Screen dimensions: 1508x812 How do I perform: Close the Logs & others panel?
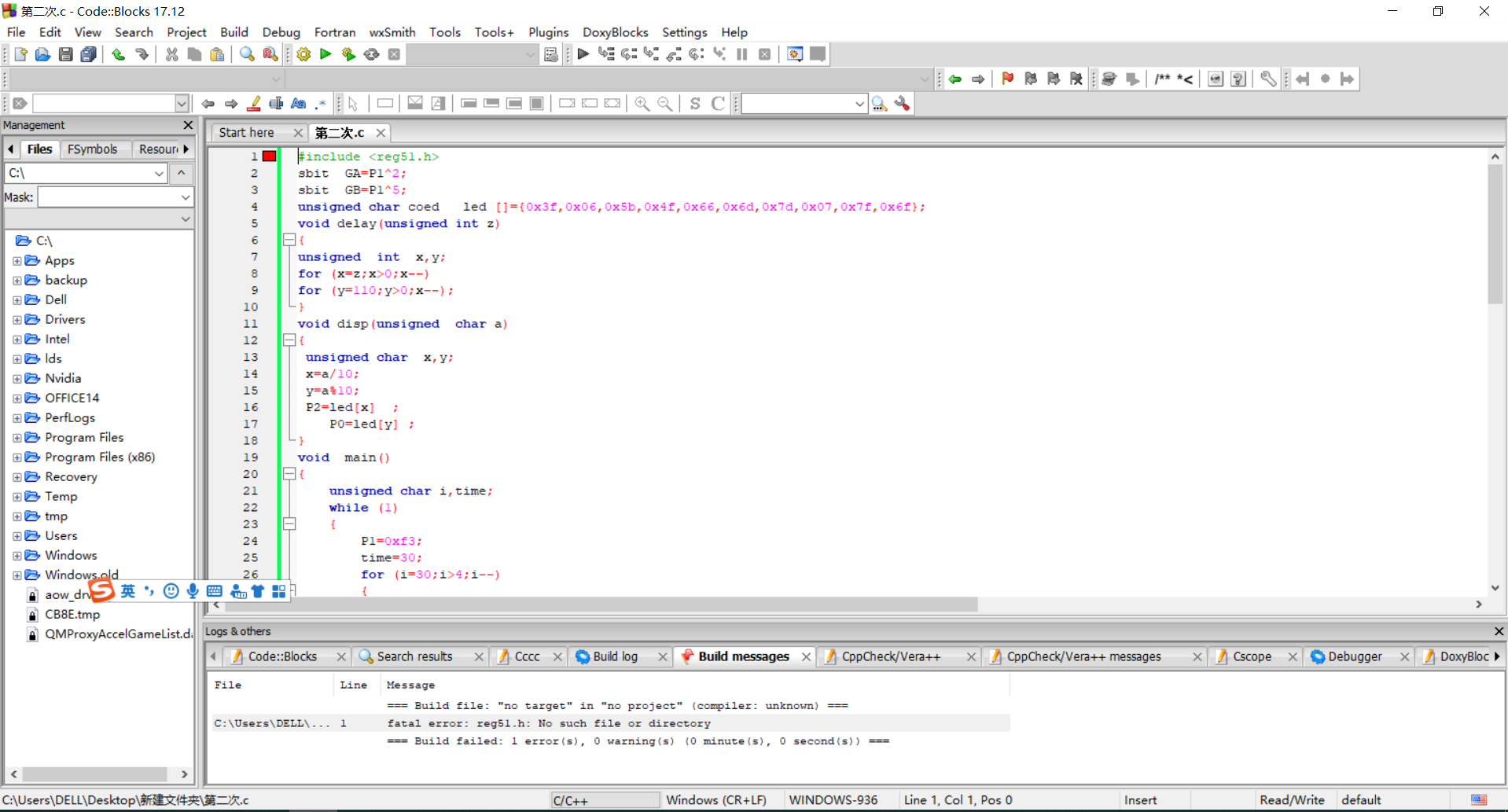(x=1499, y=631)
